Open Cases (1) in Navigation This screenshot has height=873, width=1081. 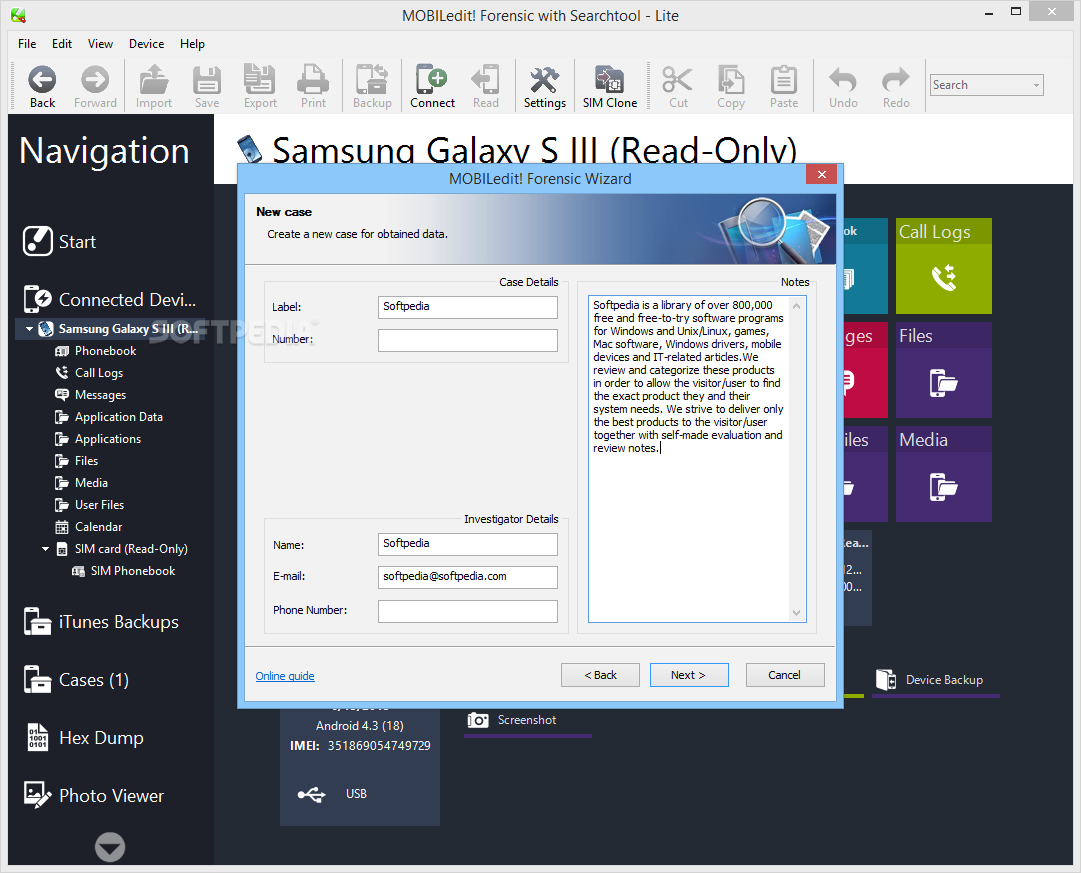[76, 679]
